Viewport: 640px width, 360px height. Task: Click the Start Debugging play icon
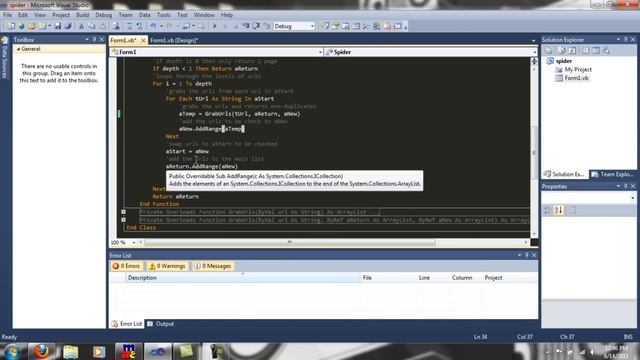[x=215, y=26]
